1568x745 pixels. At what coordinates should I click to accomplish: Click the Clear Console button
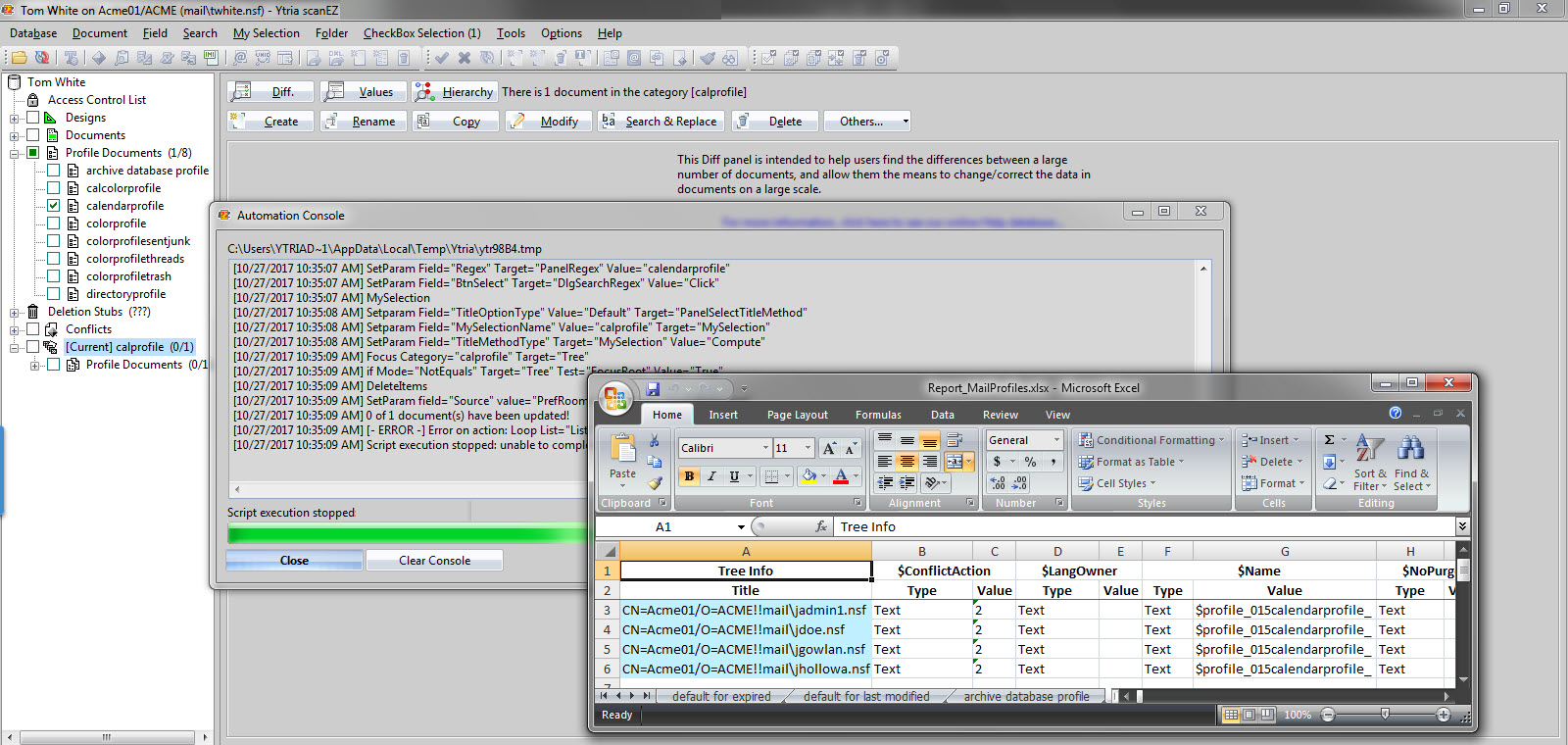434,561
